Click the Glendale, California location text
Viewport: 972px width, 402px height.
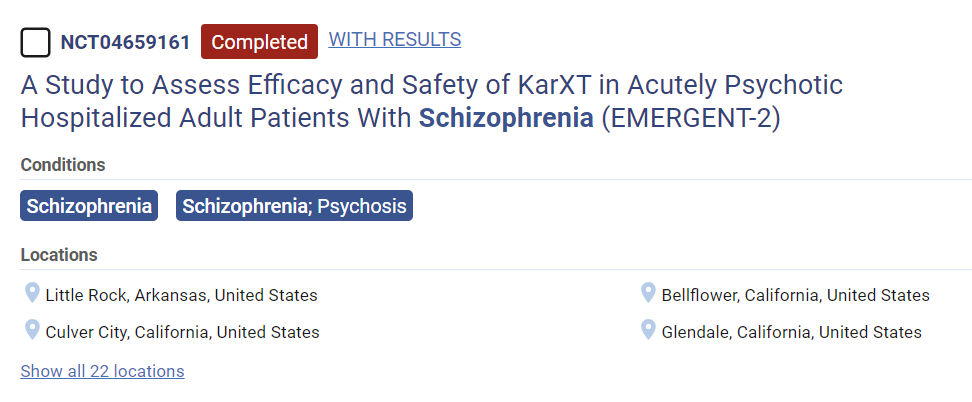click(791, 331)
